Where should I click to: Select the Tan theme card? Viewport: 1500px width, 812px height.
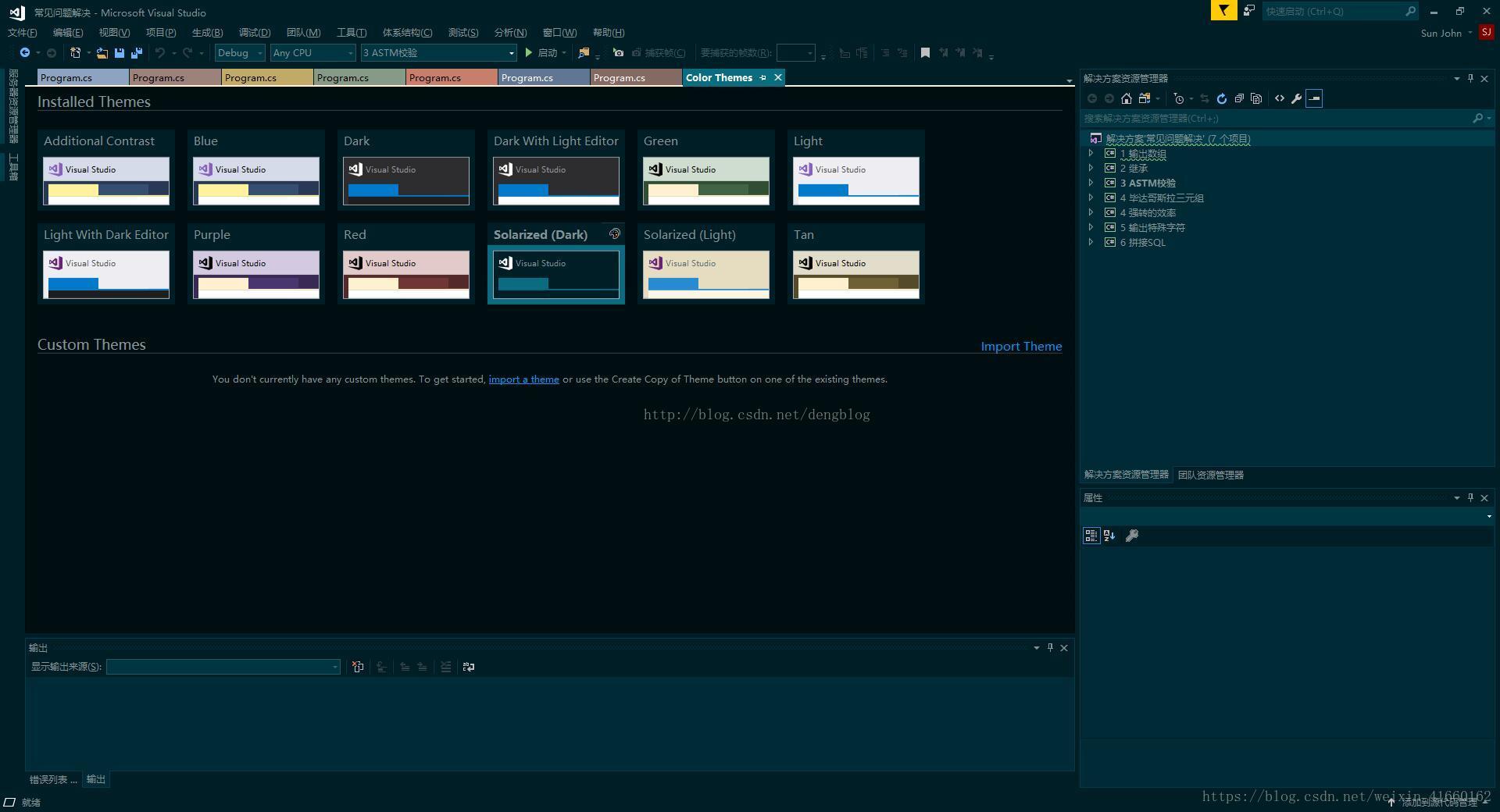click(856, 264)
